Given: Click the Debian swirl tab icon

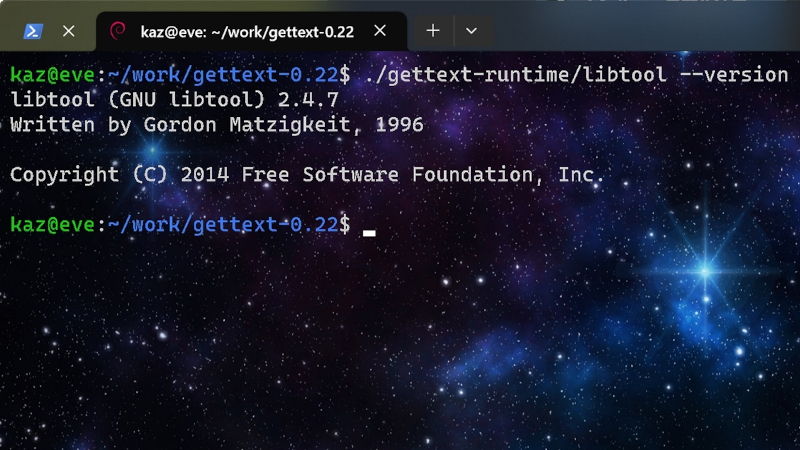Looking at the screenshot, I should [x=118, y=31].
